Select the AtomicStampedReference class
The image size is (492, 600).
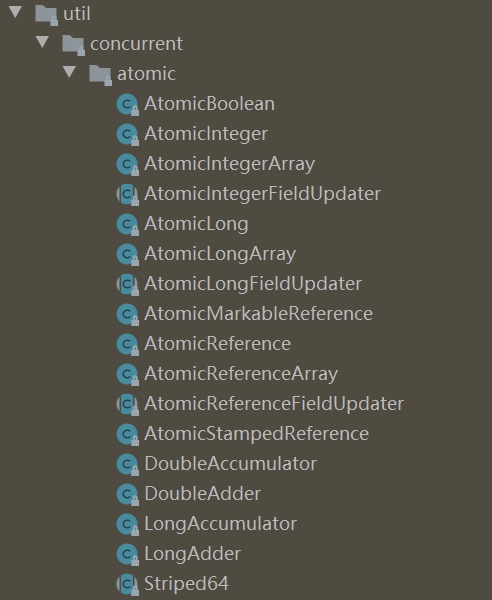(256, 434)
